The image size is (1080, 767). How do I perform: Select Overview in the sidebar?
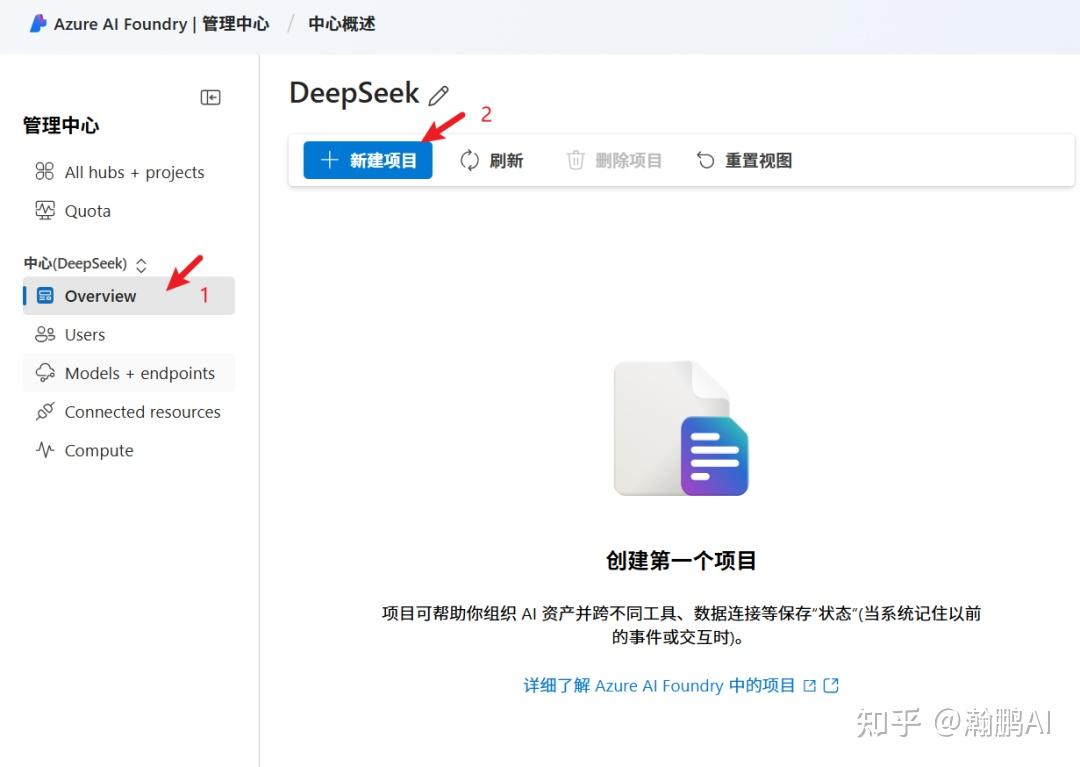pyautogui.click(x=100, y=296)
